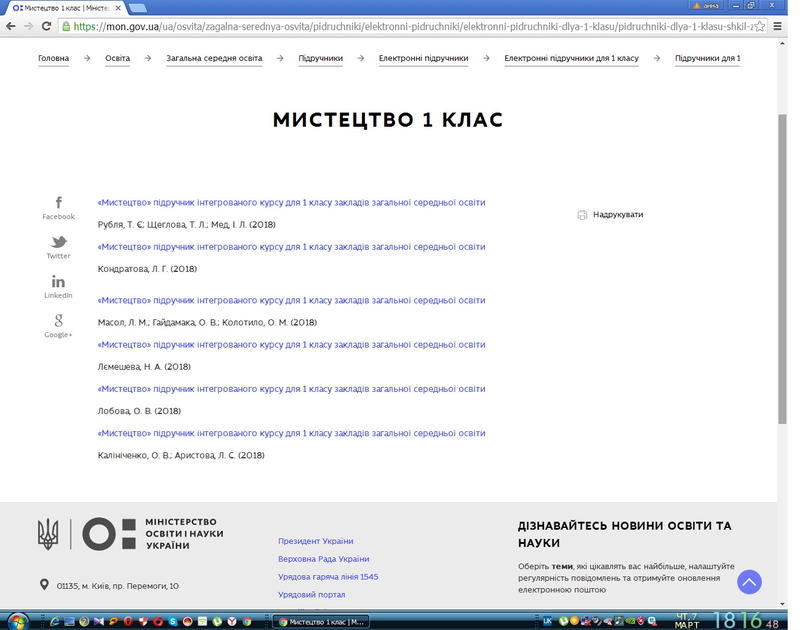Click heading ДІЗНАВАЙТЕСЬ НОВИНИ ОСВІТИ ТА НАУКИ

point(625,534)
